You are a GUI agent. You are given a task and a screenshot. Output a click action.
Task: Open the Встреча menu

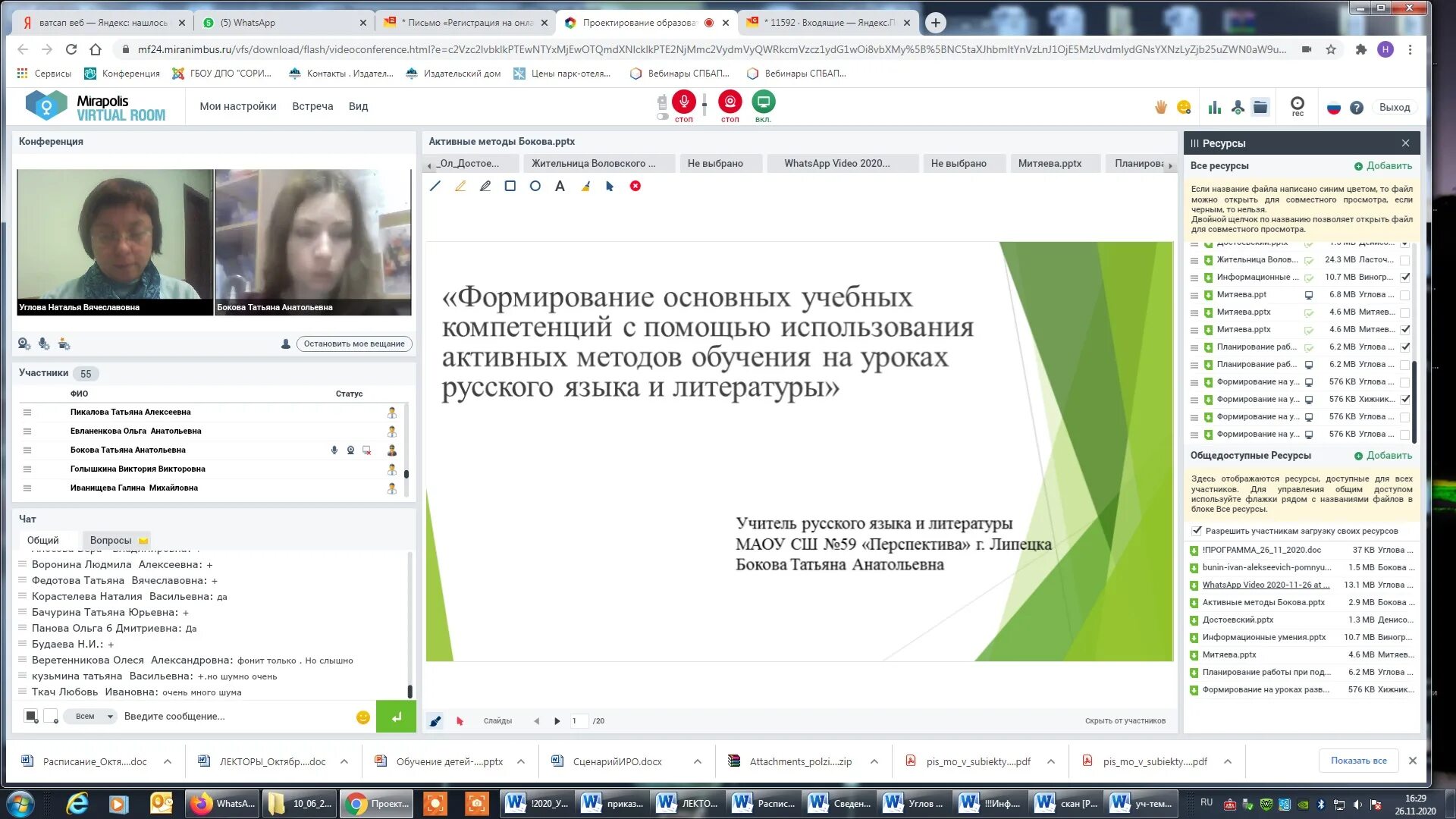(x=312, y=106)
